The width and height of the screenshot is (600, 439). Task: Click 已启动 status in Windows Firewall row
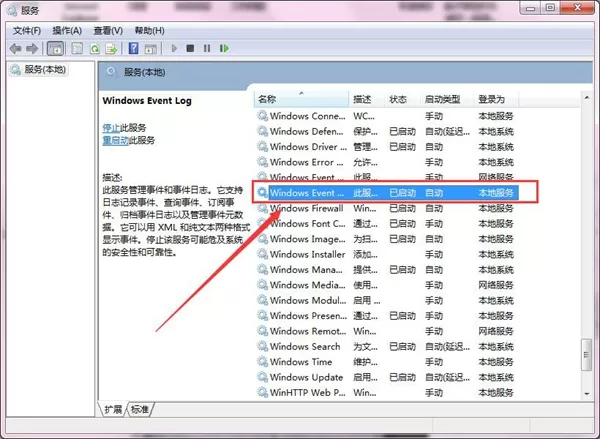(x=402, y=209)
